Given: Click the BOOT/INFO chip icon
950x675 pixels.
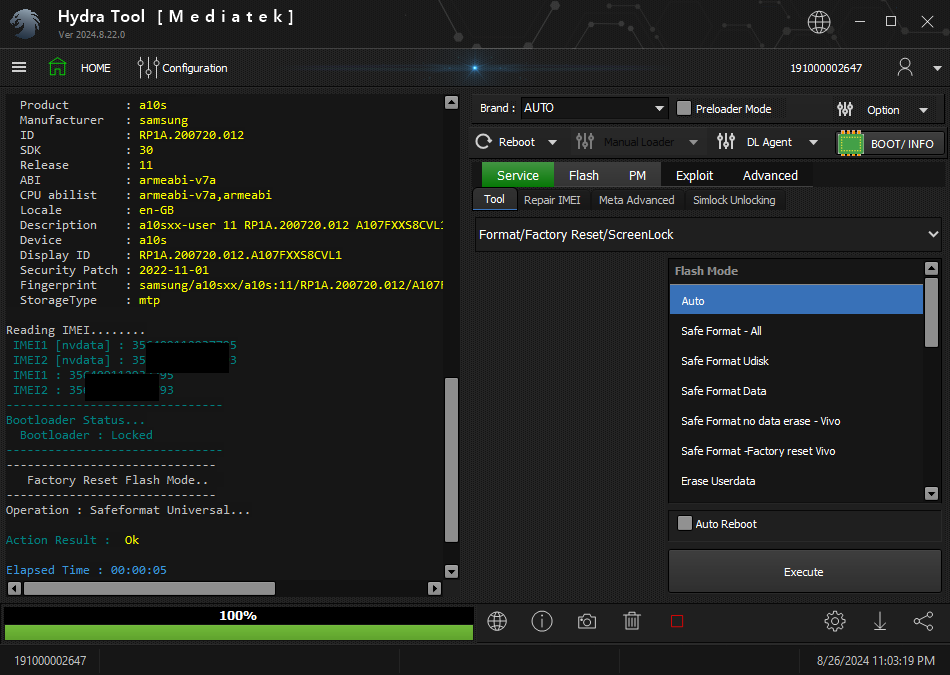Looking at the screenshot, I should (850, 144).
